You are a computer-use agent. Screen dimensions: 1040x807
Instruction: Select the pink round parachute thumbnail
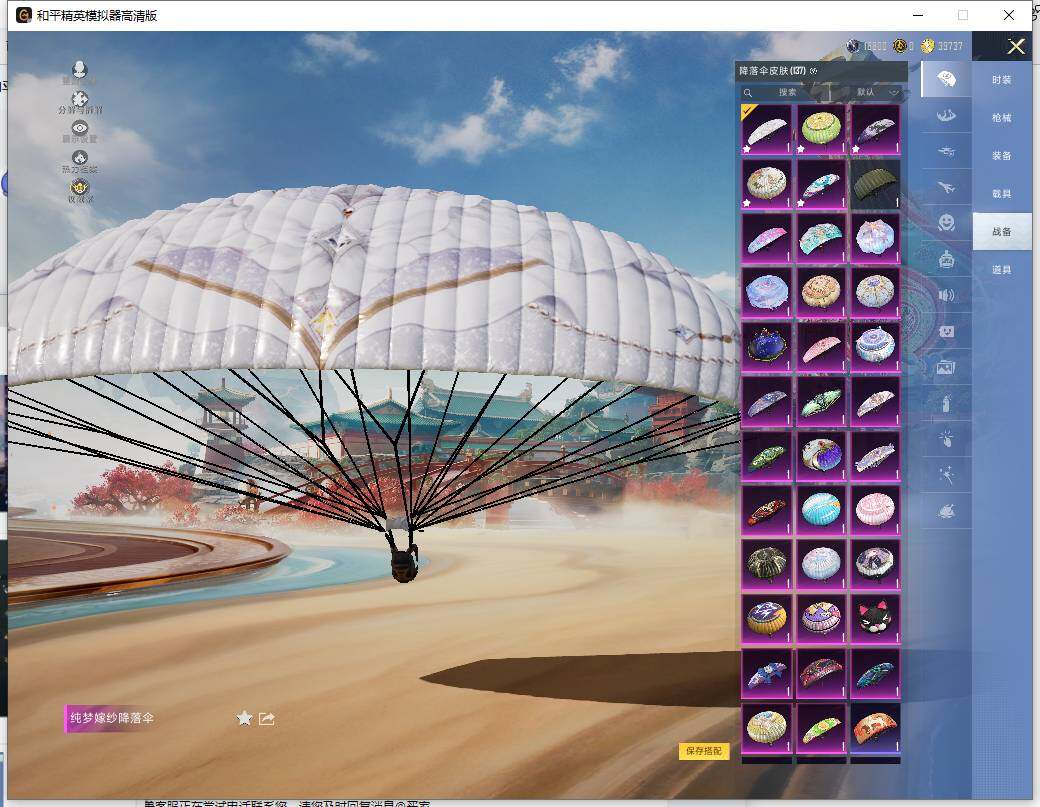876,511
